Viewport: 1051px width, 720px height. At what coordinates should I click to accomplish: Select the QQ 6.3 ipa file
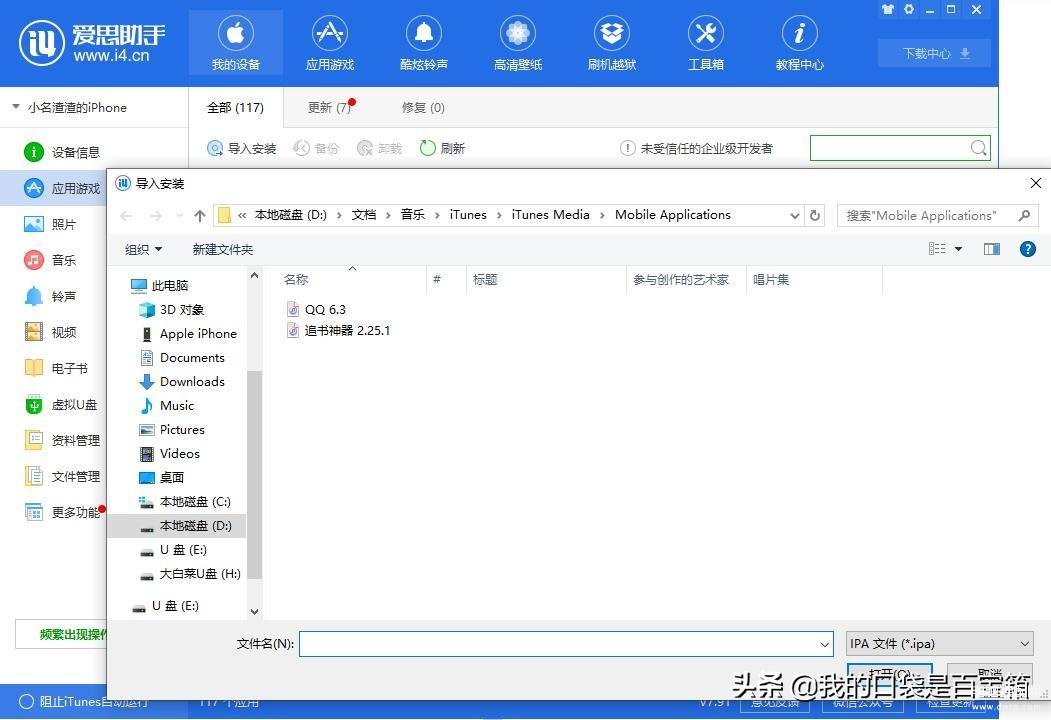coord(316,309)
